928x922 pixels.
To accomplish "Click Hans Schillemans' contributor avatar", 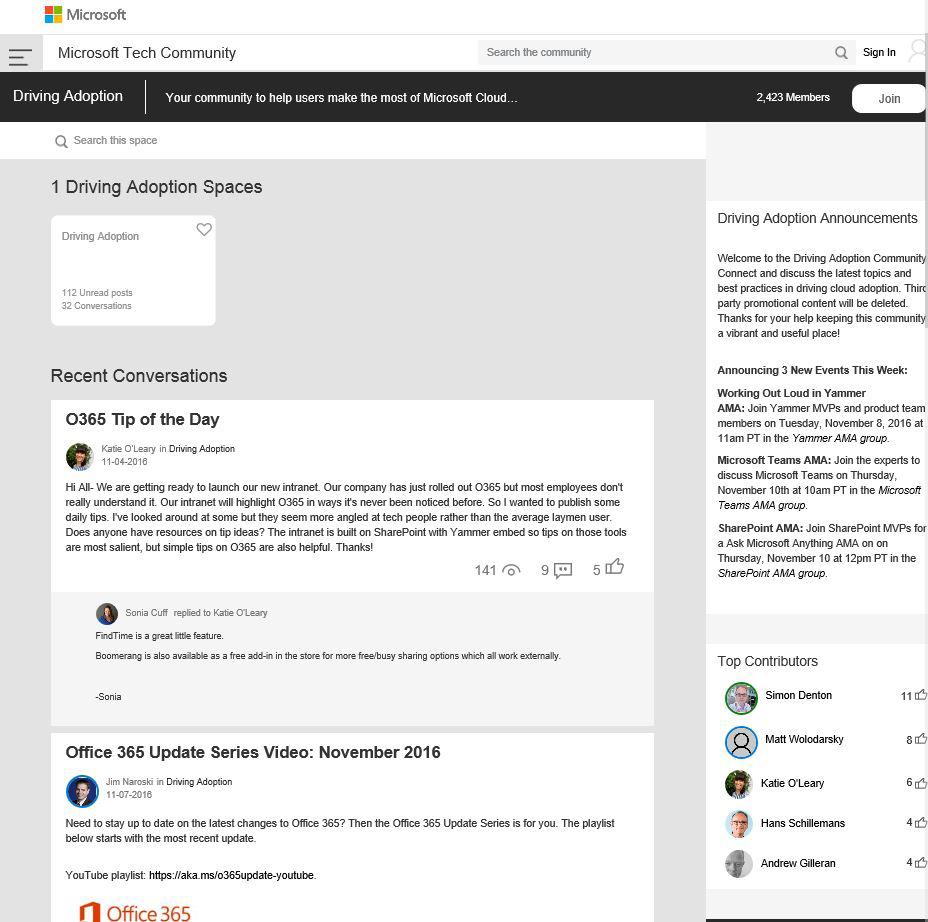I will [738, 824].
